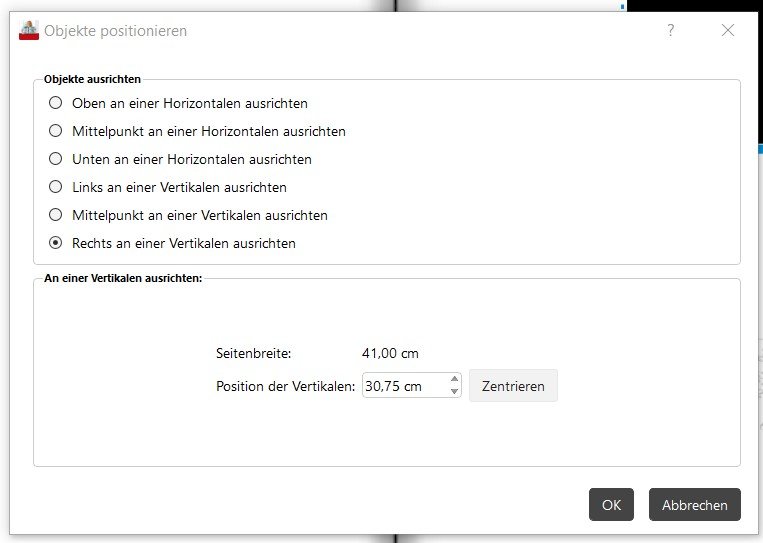Decrease Position der Vertikalen with down arrow
The image size is (763, 543).
[454, 391]
